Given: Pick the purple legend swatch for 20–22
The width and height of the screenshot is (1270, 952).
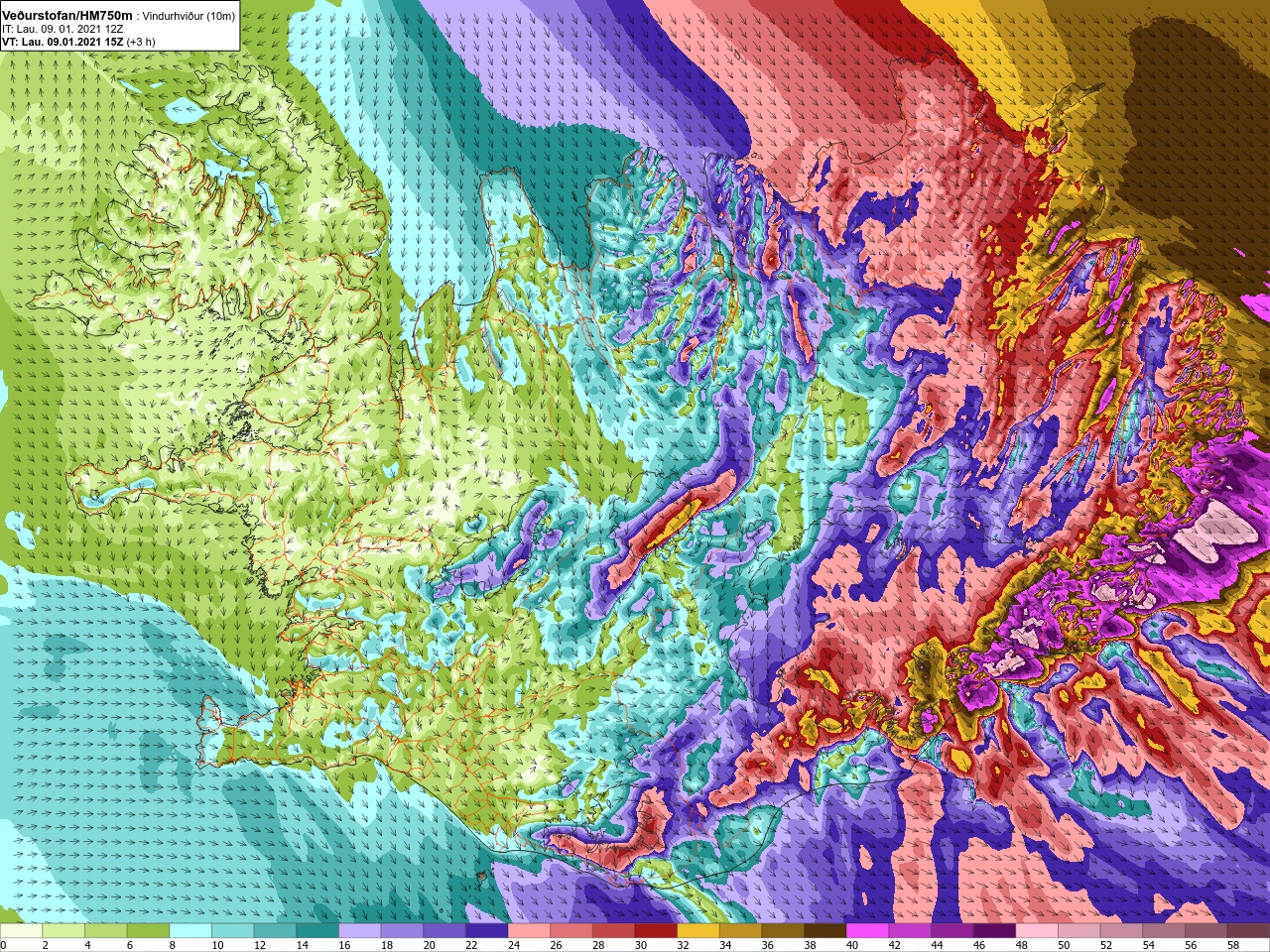Looking at the screenshot, I should click(444, 932).
